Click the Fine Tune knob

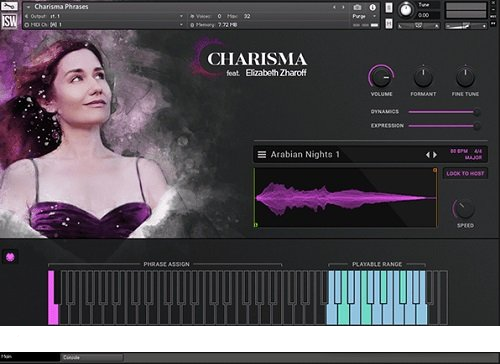pos(465,77)
